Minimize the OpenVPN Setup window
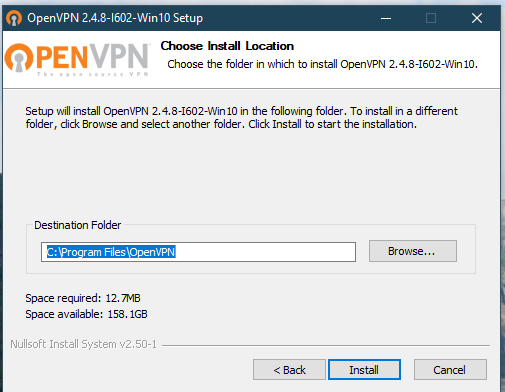Screen dimensions: 505x392 coord(386,18)
